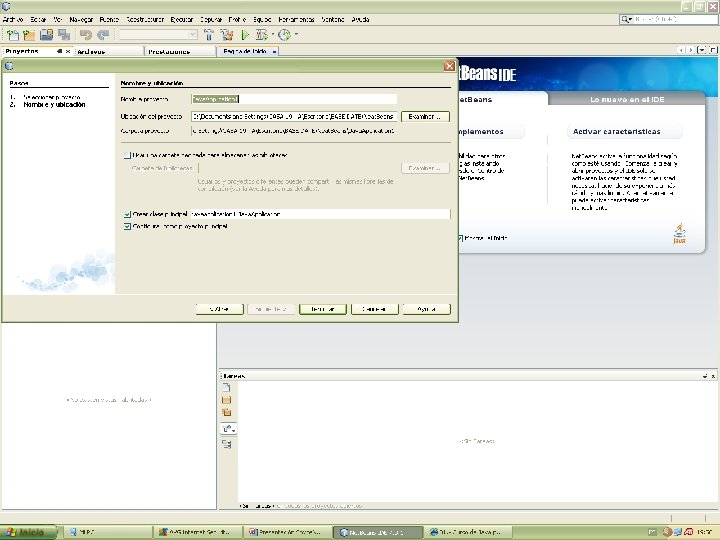Click the maximize editor window icon
The height and width of the screenshot is (540, 720).
coord(713,50)
